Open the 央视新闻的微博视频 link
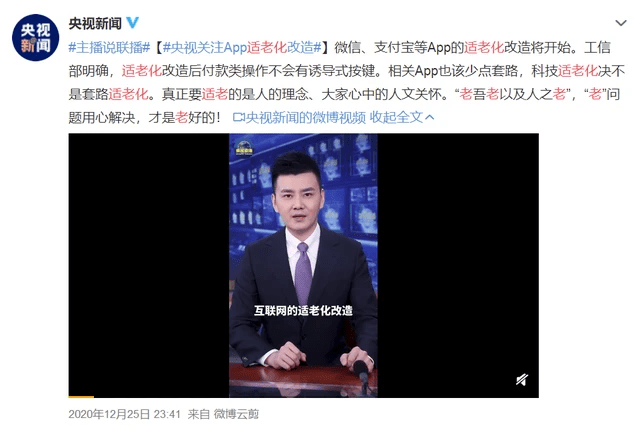This screenshot has height=432, width=640. point(306,118)
